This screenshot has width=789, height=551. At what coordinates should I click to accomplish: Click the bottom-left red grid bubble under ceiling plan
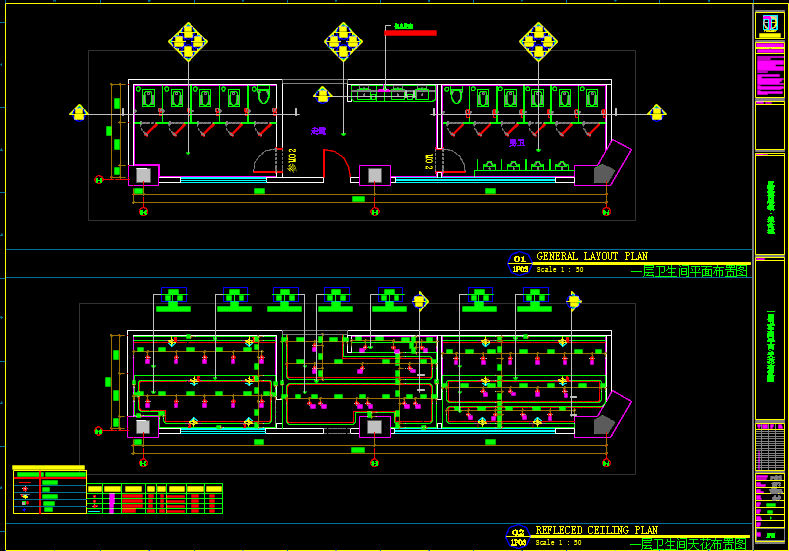click(x=143, y=463)
